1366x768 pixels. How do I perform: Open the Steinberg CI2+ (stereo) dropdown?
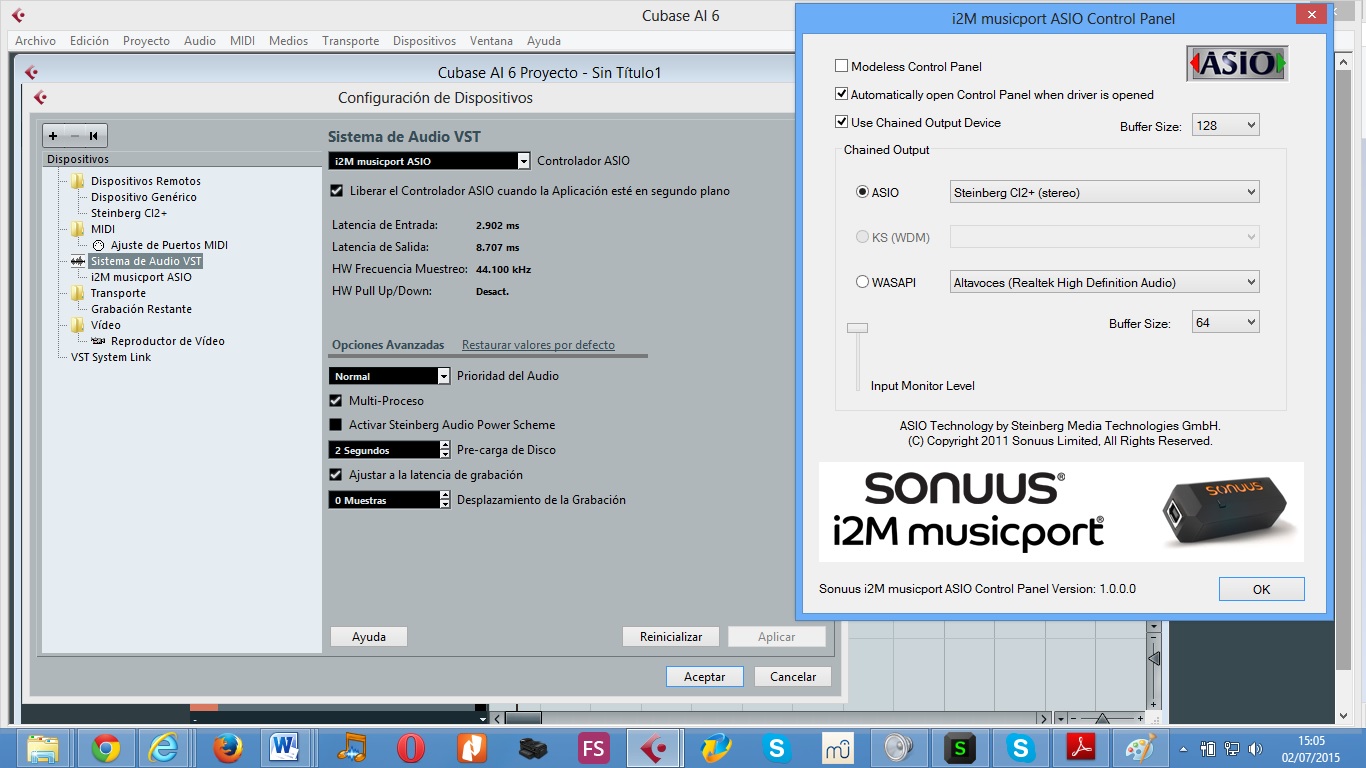(1104, 192)
